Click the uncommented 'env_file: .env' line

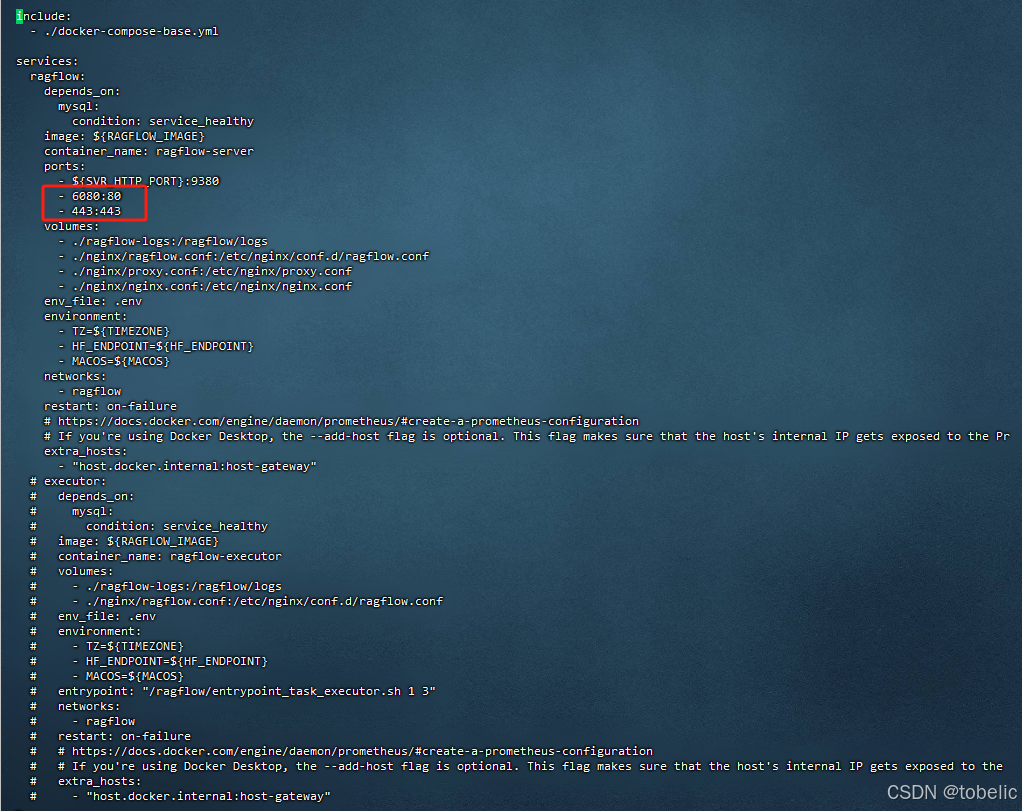(93, 301)
